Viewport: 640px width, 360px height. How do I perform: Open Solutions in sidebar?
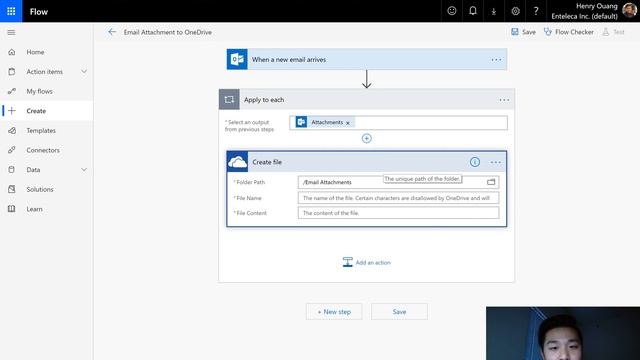point(47,189)
